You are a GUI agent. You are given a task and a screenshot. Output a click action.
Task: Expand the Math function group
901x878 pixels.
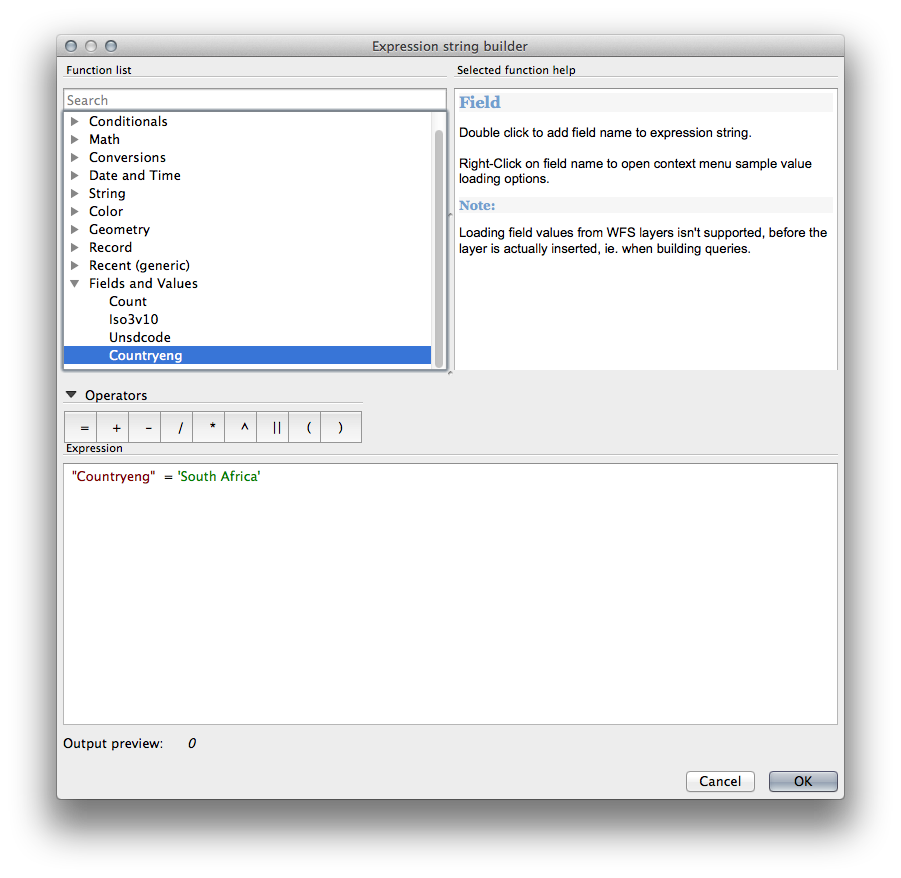click(x=75, y=140)
